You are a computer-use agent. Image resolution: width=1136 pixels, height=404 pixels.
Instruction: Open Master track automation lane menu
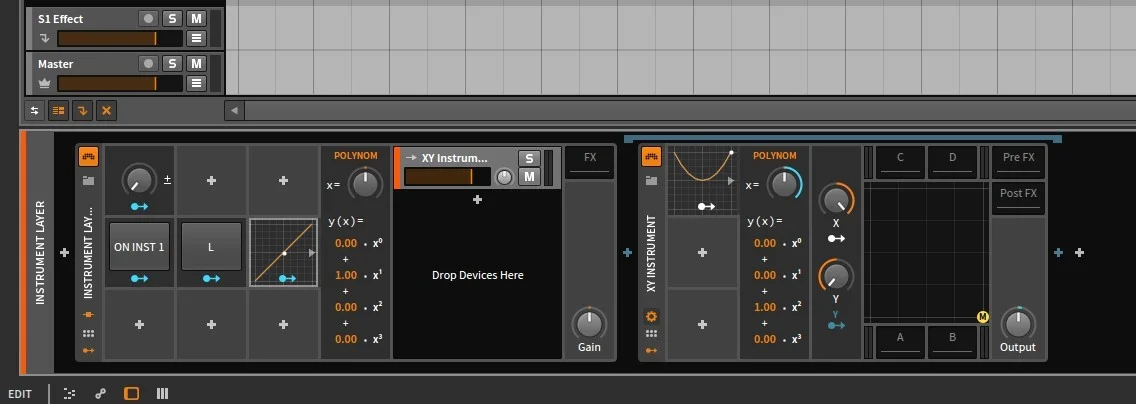point(196,83)
